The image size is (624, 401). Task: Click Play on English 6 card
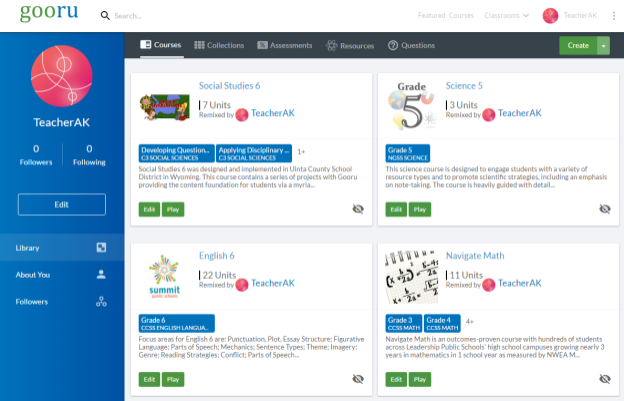(173, 380)
